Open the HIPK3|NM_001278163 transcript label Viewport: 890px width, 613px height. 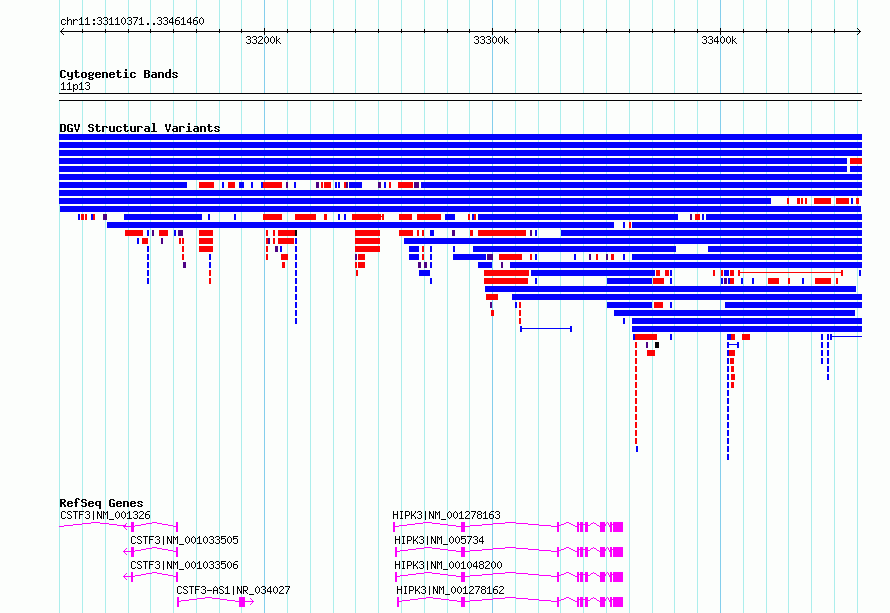click(446, 515)
